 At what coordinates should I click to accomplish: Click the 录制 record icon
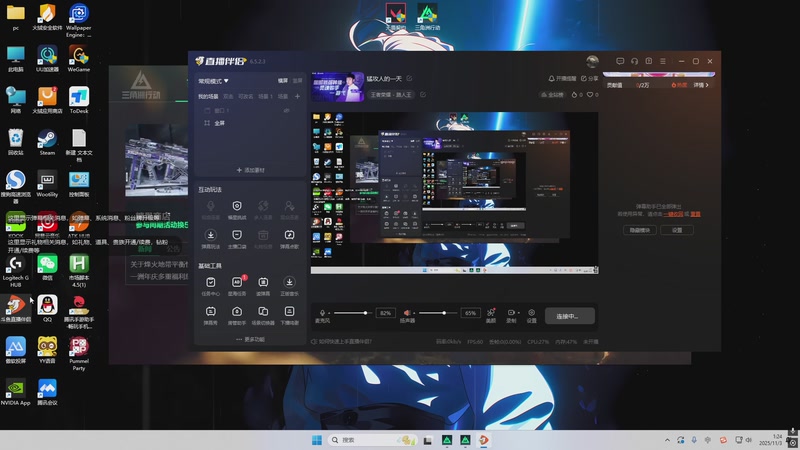[511, 312]
